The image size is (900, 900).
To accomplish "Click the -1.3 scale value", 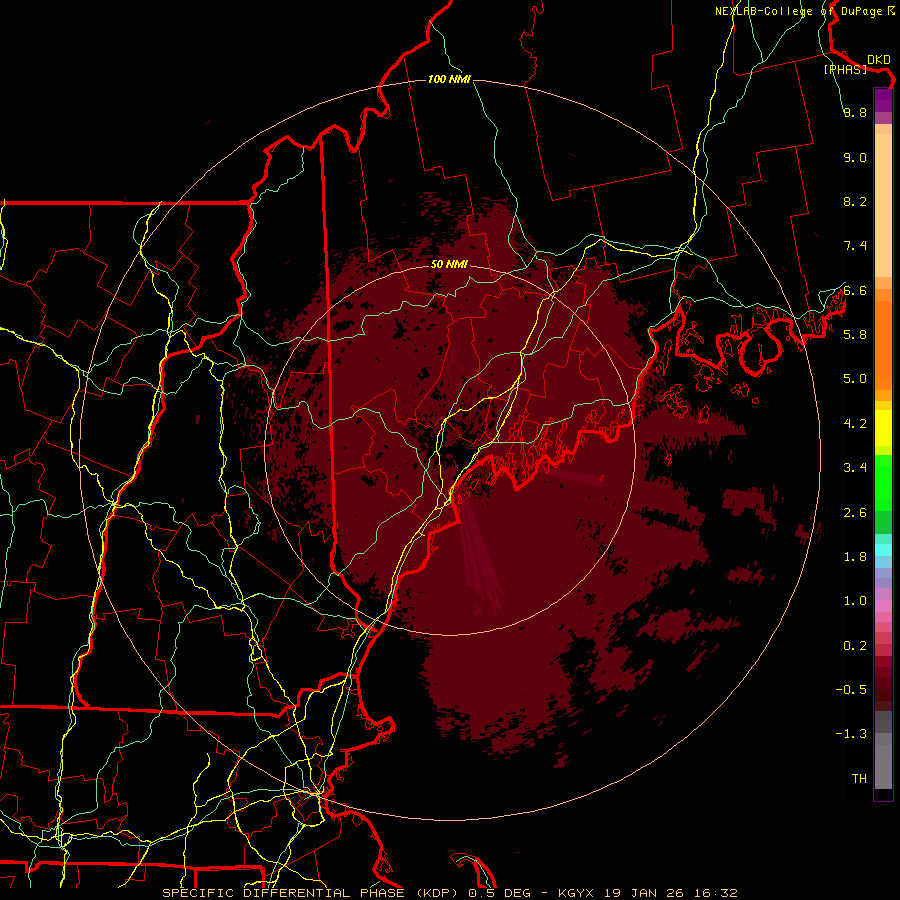I will point(851,734).
